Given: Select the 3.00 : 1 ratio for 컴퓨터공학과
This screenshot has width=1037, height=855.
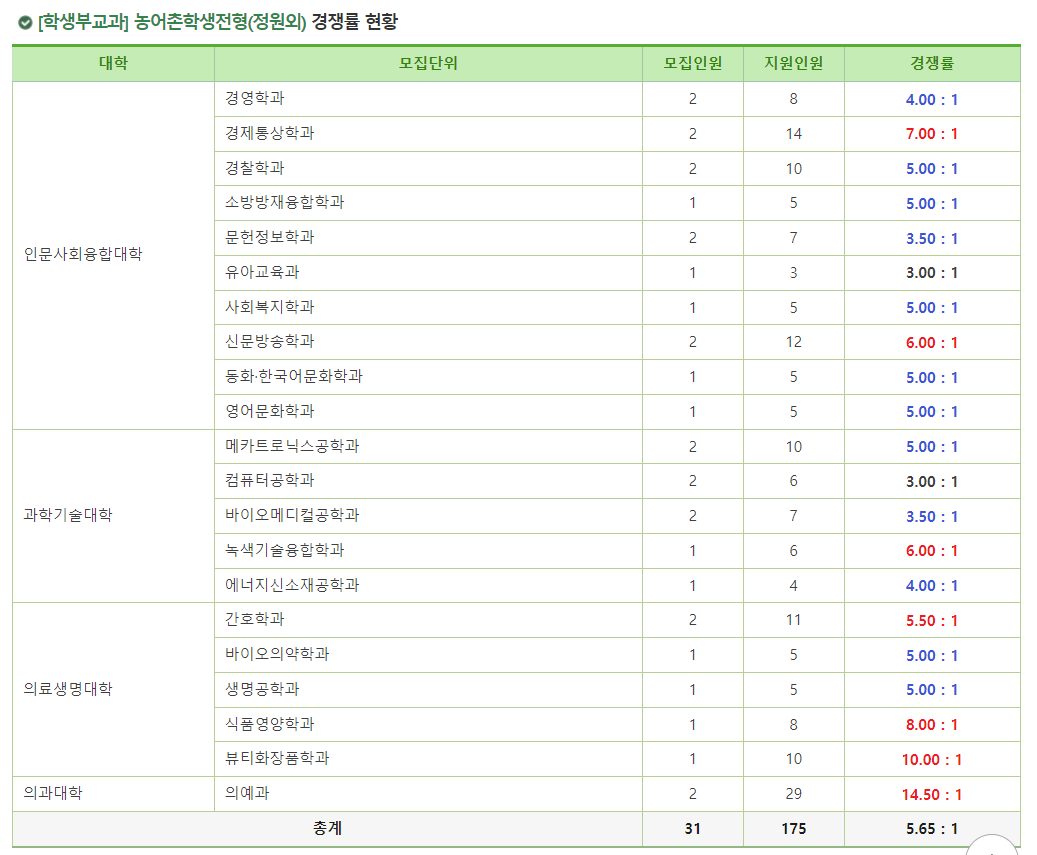Looking at the screenshot, I should tap(932, 482).
